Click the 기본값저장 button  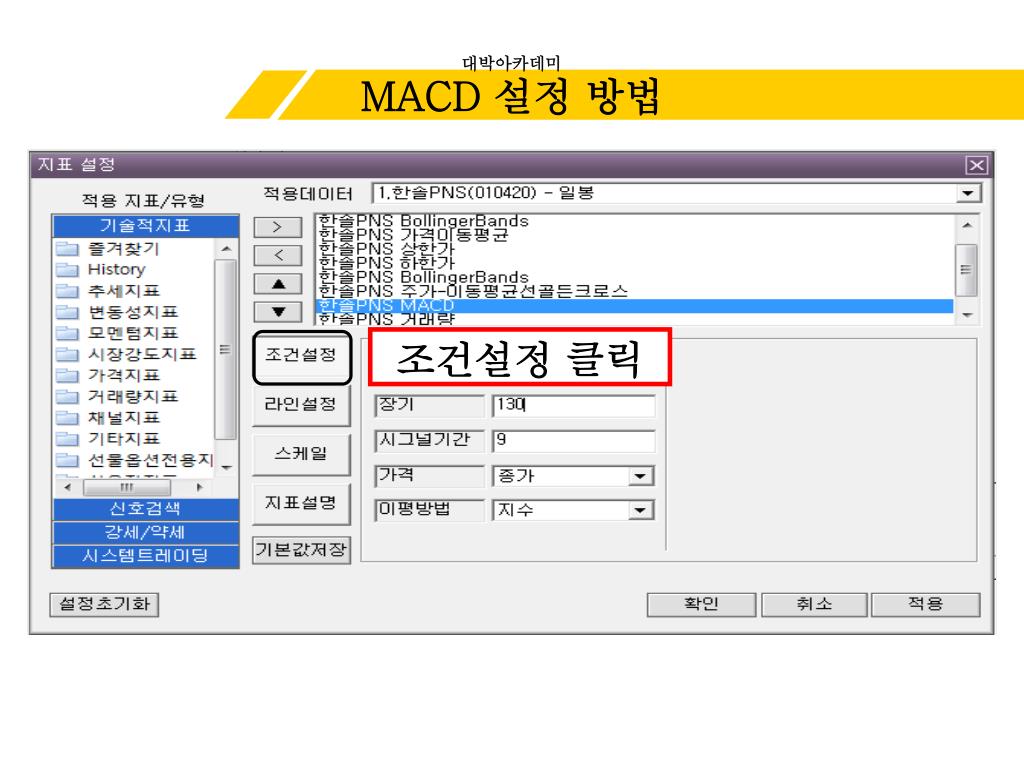(x=301, y=550)
